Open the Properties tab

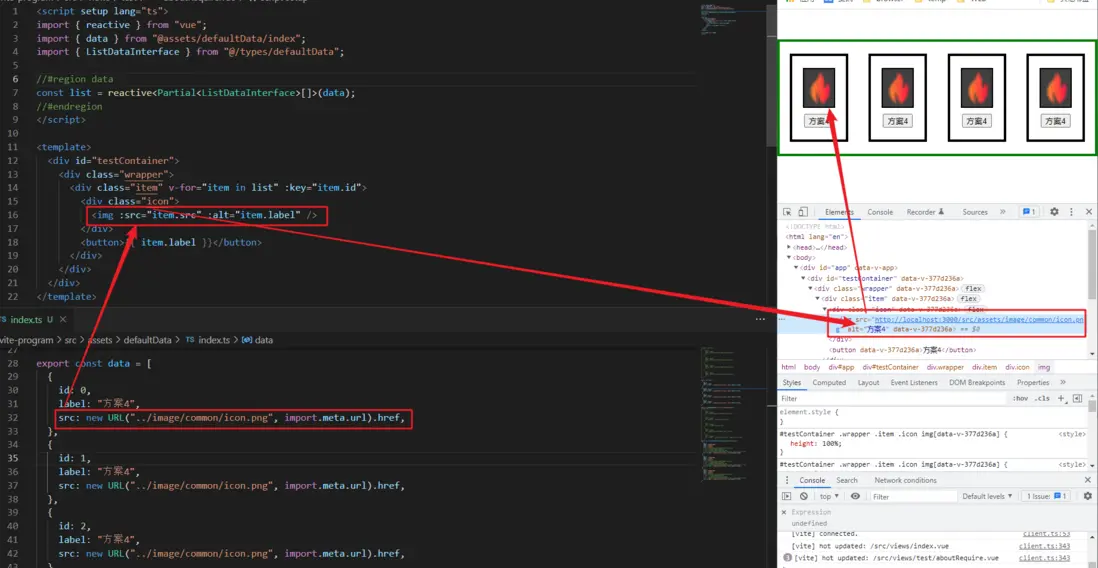coord(1033,382)
